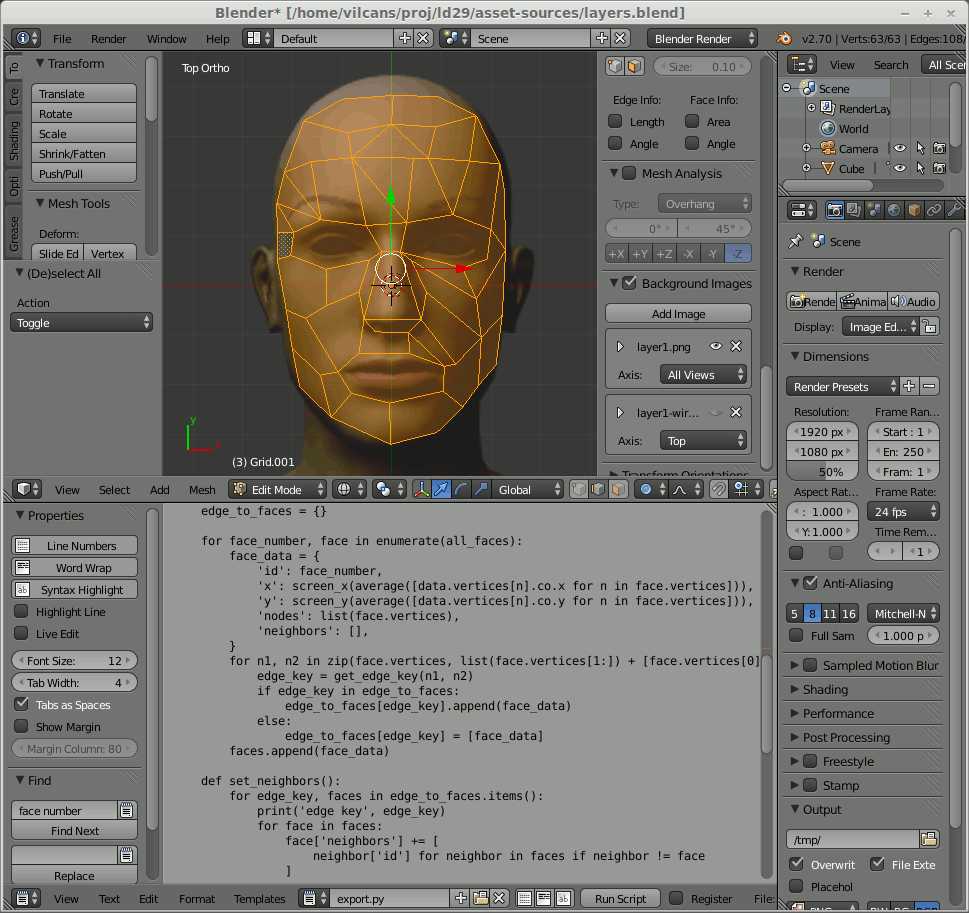The image size is (969, 913).
Task: Open 3D view editor type selector icon
Action: (x=27, y=490)
